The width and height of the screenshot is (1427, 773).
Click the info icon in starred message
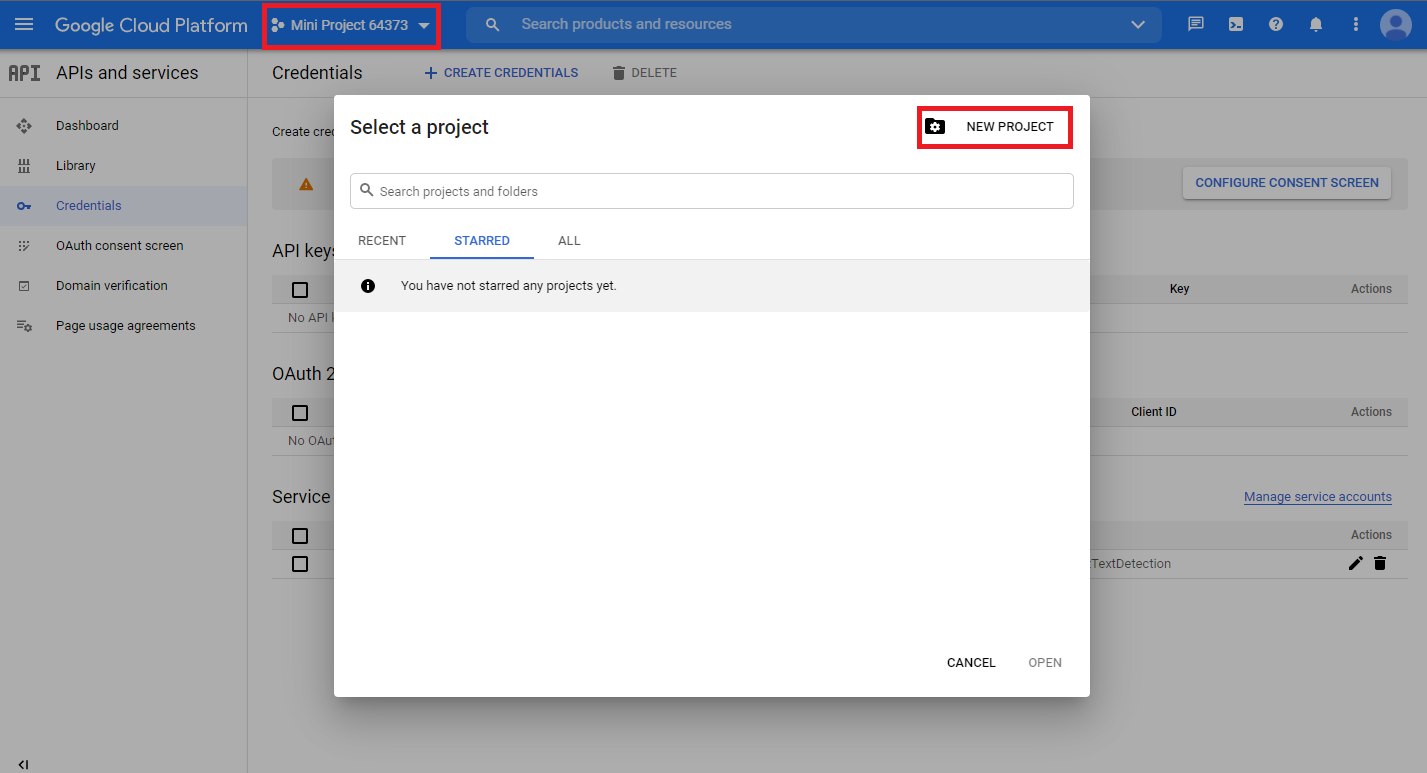[x=368, y=286]
